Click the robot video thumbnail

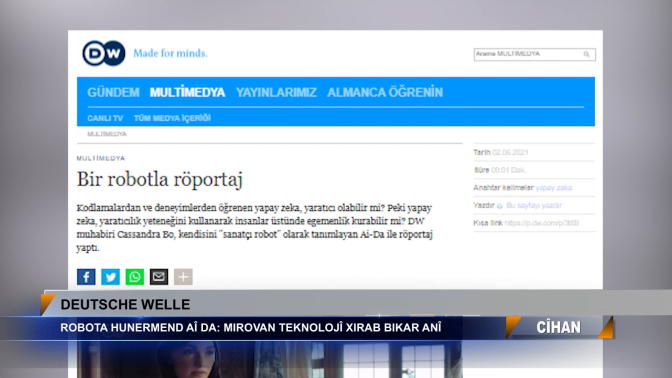point(270,359)
